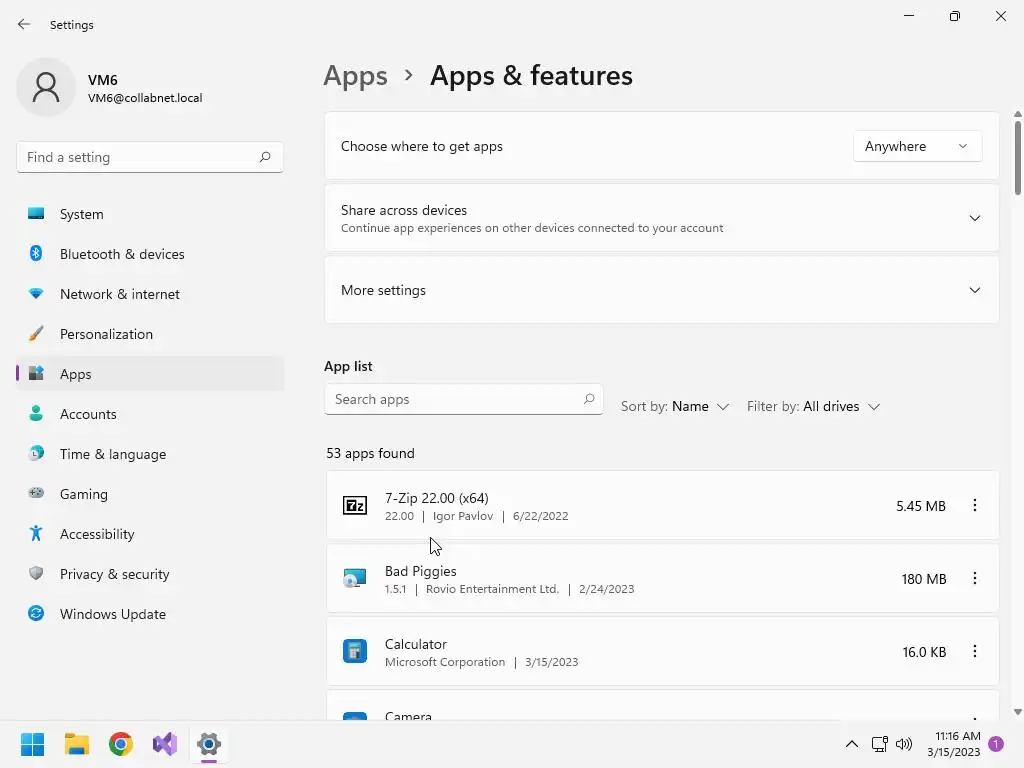Open File Explorer from the taskbar
Image resolution: width=1024 pixels, height=768 pixels.
click(77, 744)
